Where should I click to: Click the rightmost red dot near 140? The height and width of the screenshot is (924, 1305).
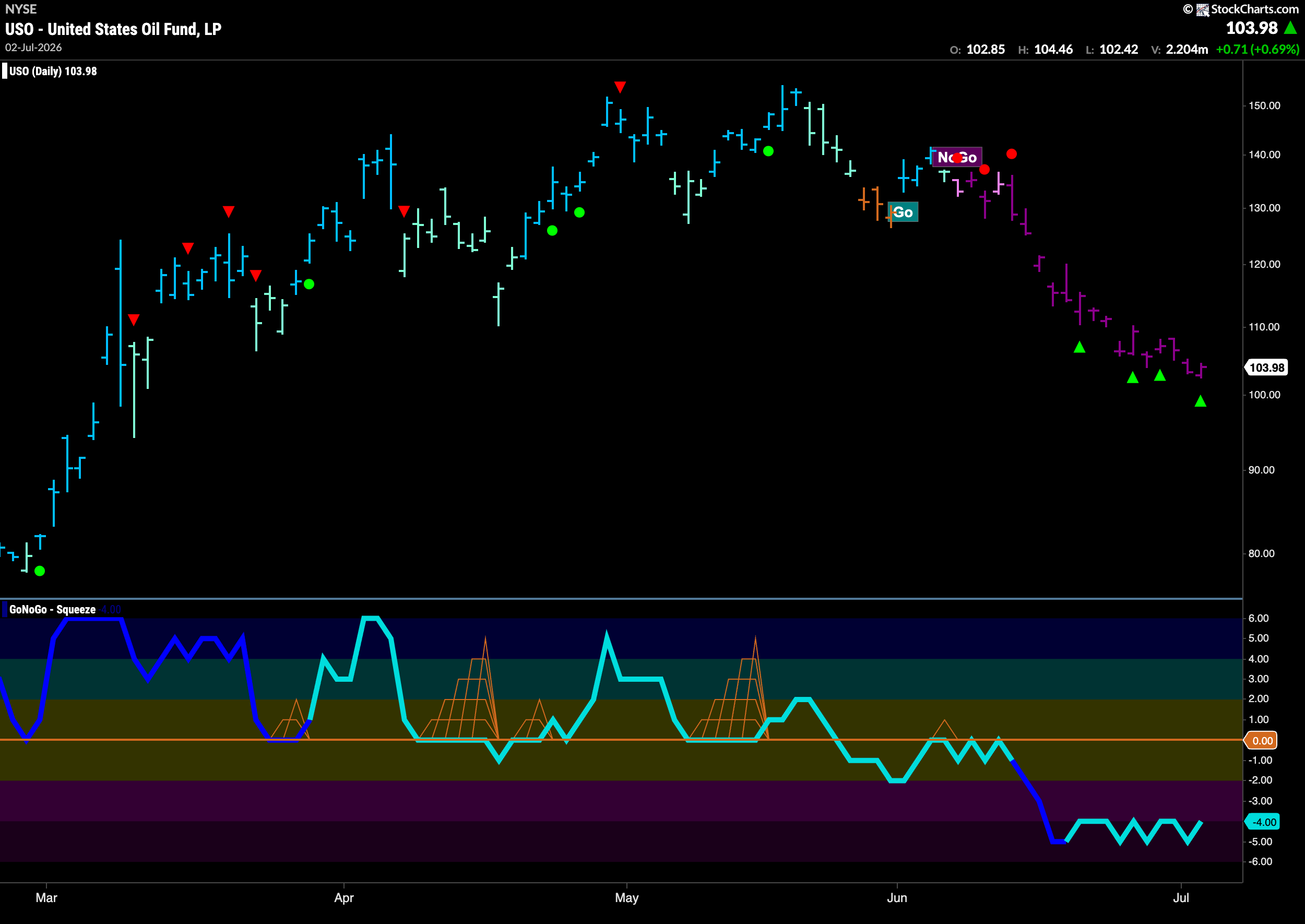(x=1012, y=153)
